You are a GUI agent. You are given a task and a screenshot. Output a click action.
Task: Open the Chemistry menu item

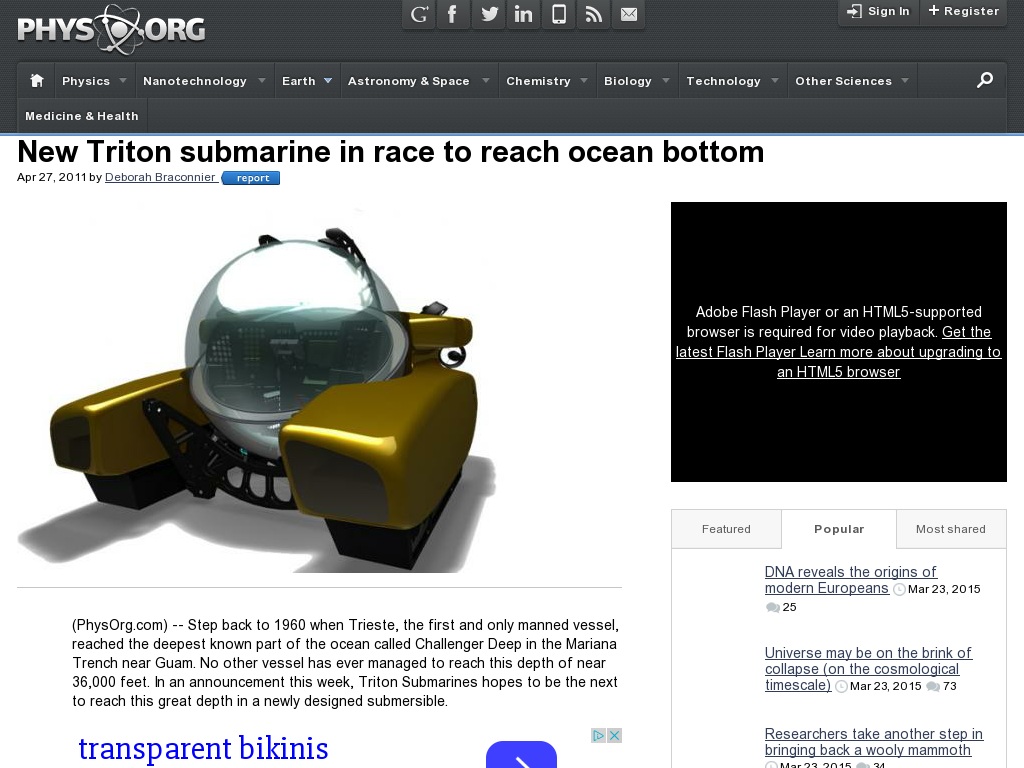click(x=538, y=81)
